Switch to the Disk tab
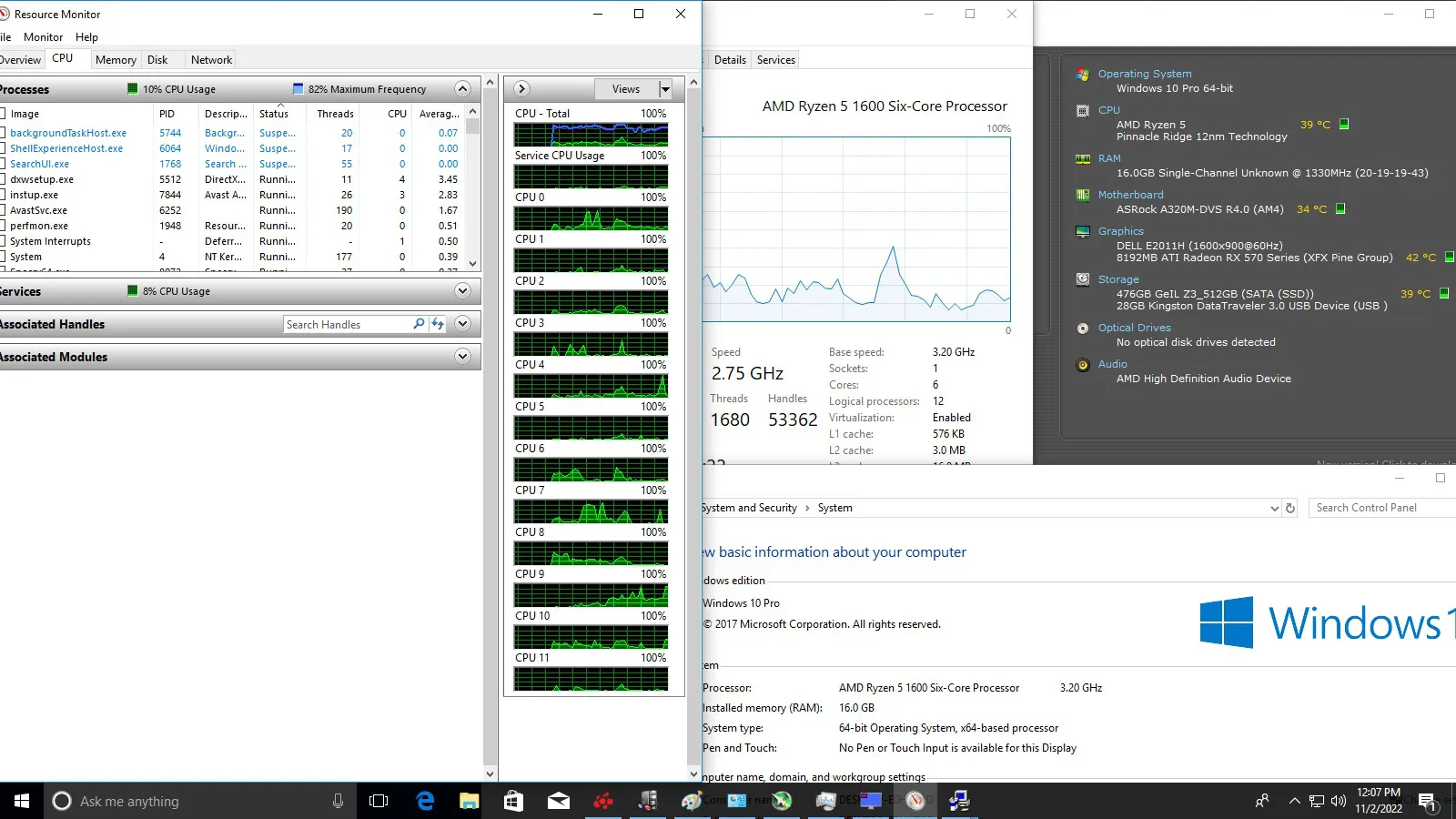 [x=157, y=60]
